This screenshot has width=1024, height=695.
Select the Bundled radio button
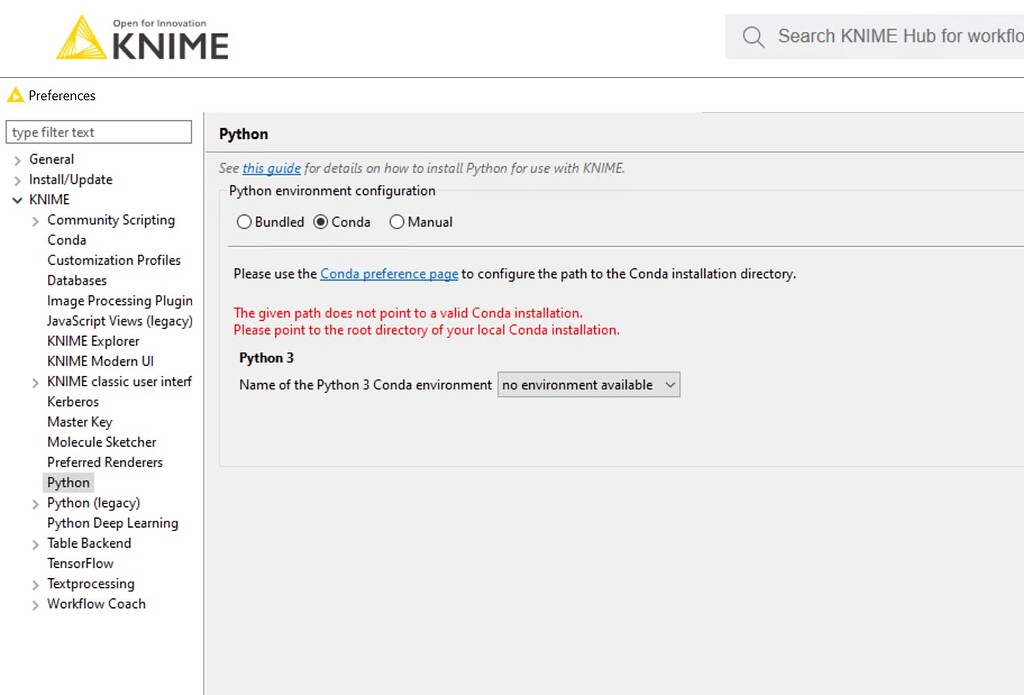pos(244,222)
